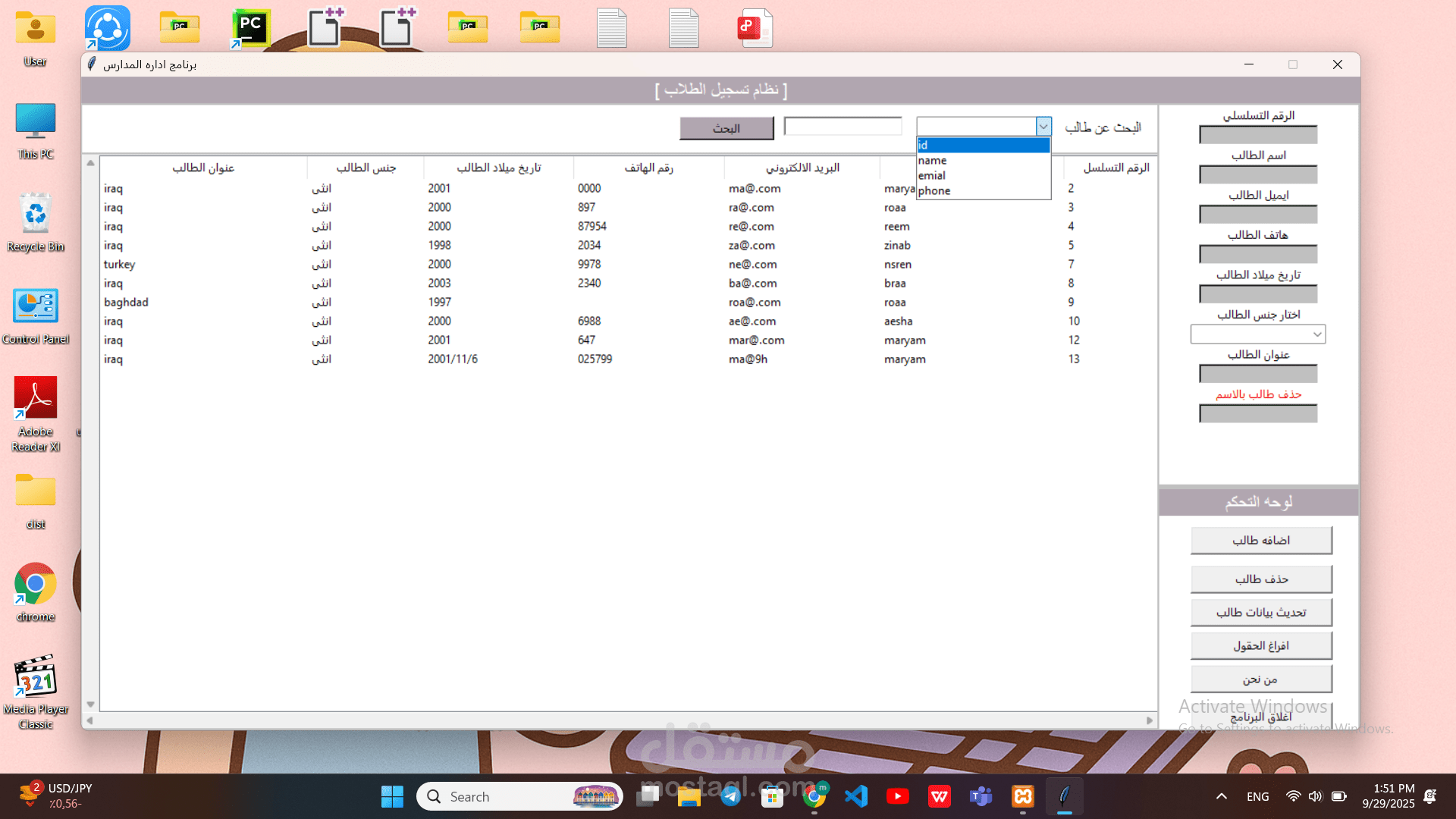
Task: Click the البحث search button
Action: pyautogui.click(x=726, y=128)
